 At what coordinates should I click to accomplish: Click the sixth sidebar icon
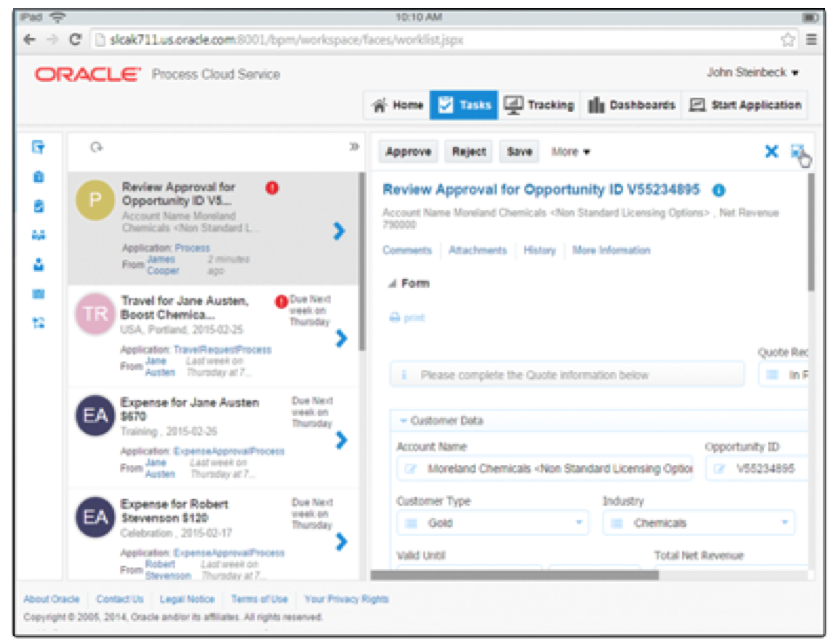(x=38, y=293)
